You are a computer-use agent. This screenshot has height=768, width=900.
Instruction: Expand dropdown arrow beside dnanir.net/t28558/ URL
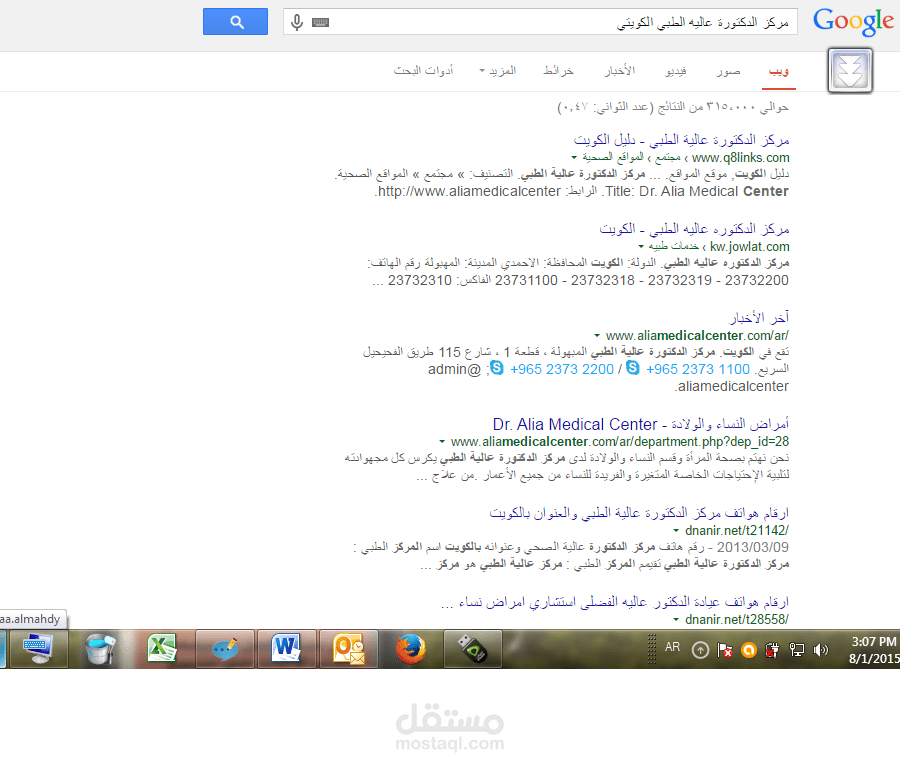tap(676, 619)
